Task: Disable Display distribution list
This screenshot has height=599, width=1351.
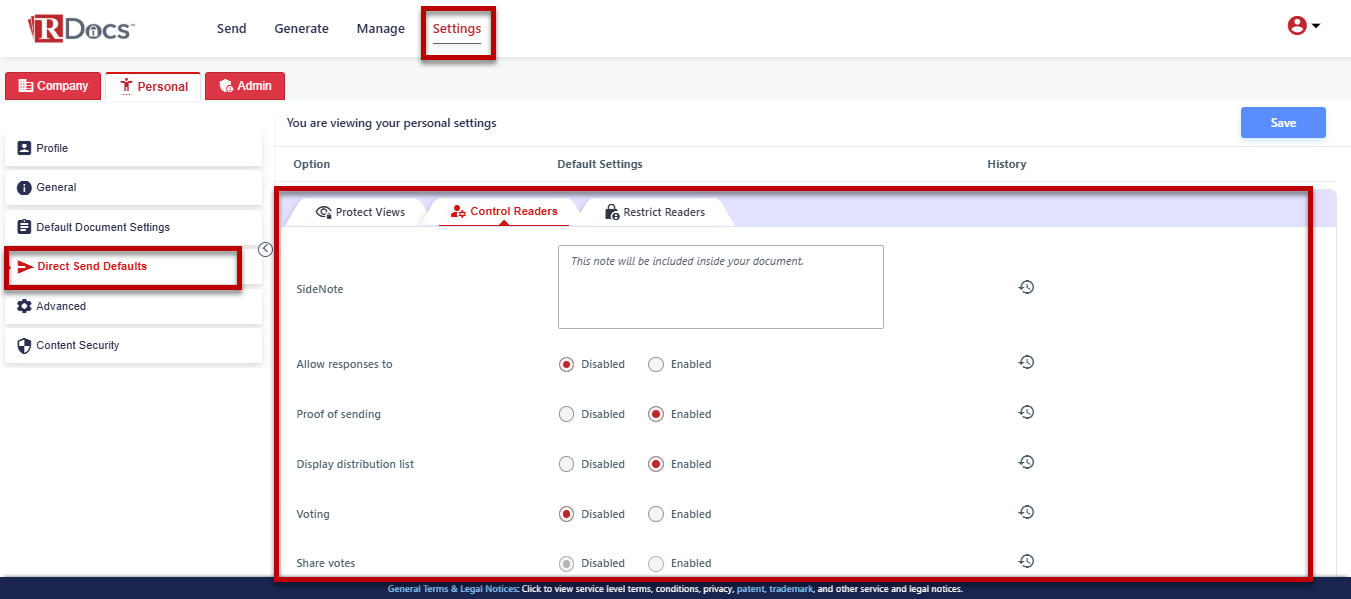Action: pos(567,465)
